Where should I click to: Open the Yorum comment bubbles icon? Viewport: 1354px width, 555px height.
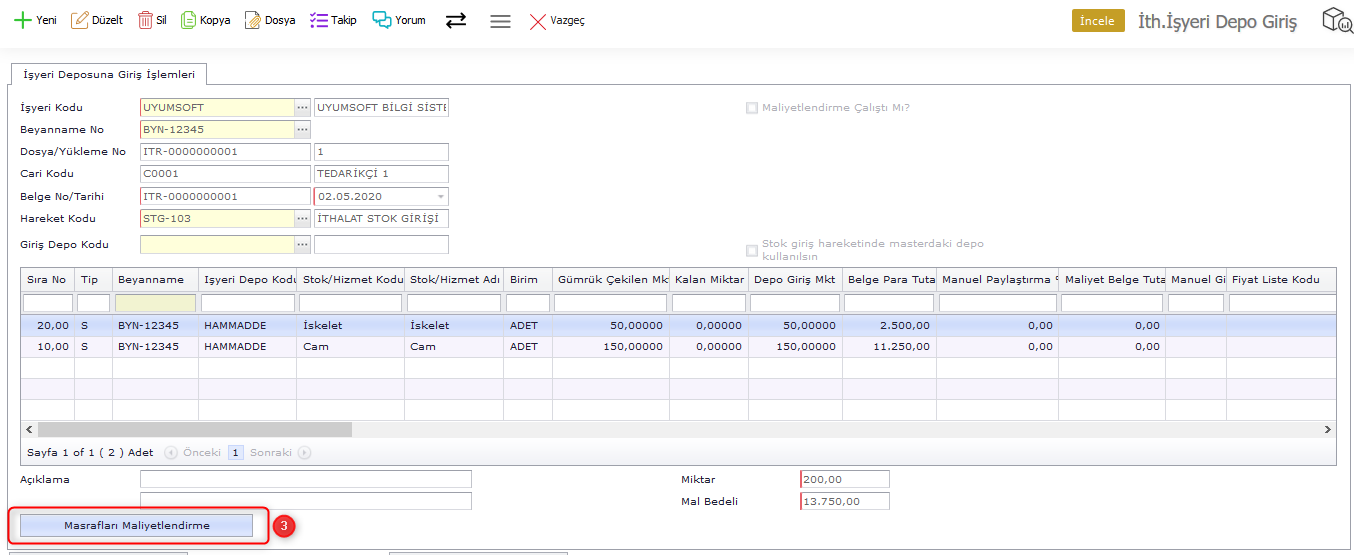(x=381, y=20)
